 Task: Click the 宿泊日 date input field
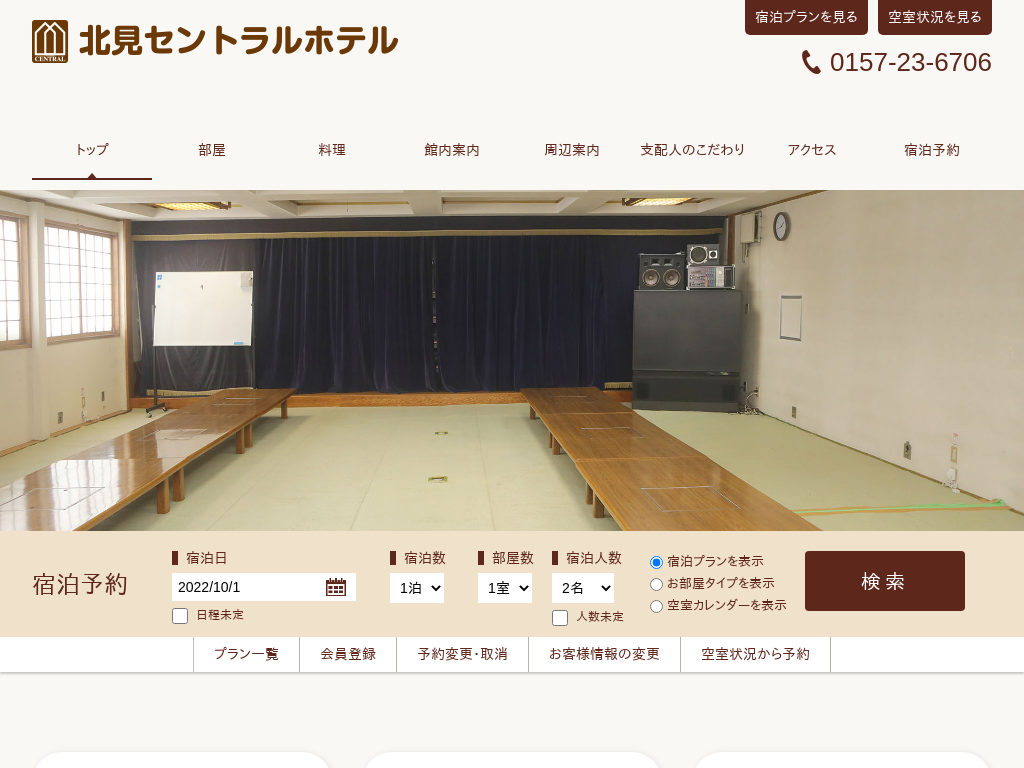pyautogui.click(x=264, y=587)
